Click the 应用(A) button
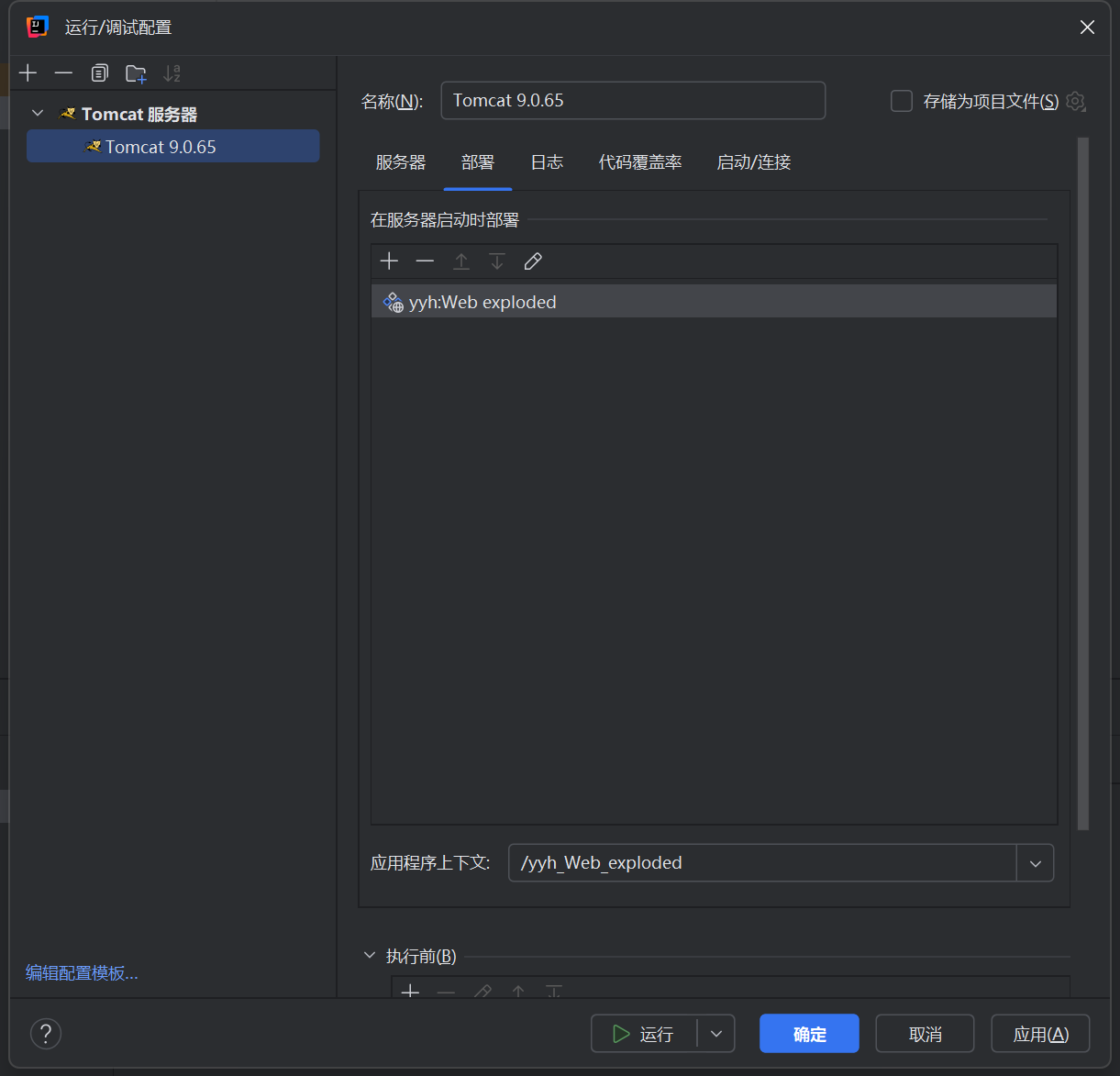Image resolution: width=1120 pixels, height=1076 pixels. [1040, 1033]
